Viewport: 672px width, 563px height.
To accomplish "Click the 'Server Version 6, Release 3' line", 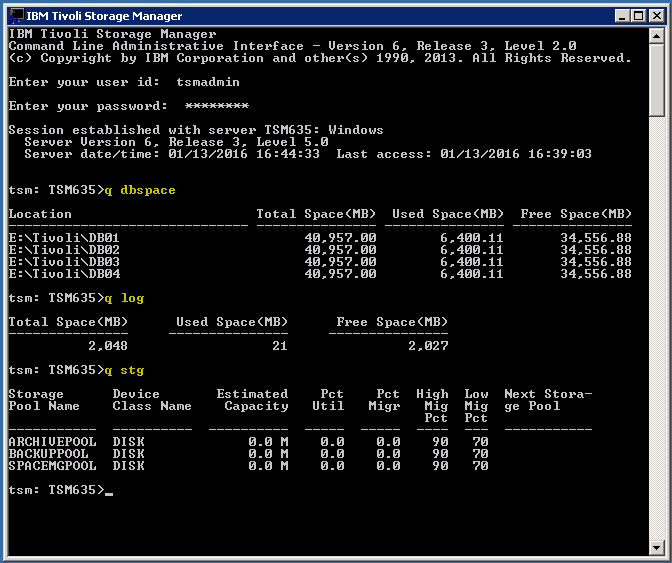I will click(x=176, y=142).
